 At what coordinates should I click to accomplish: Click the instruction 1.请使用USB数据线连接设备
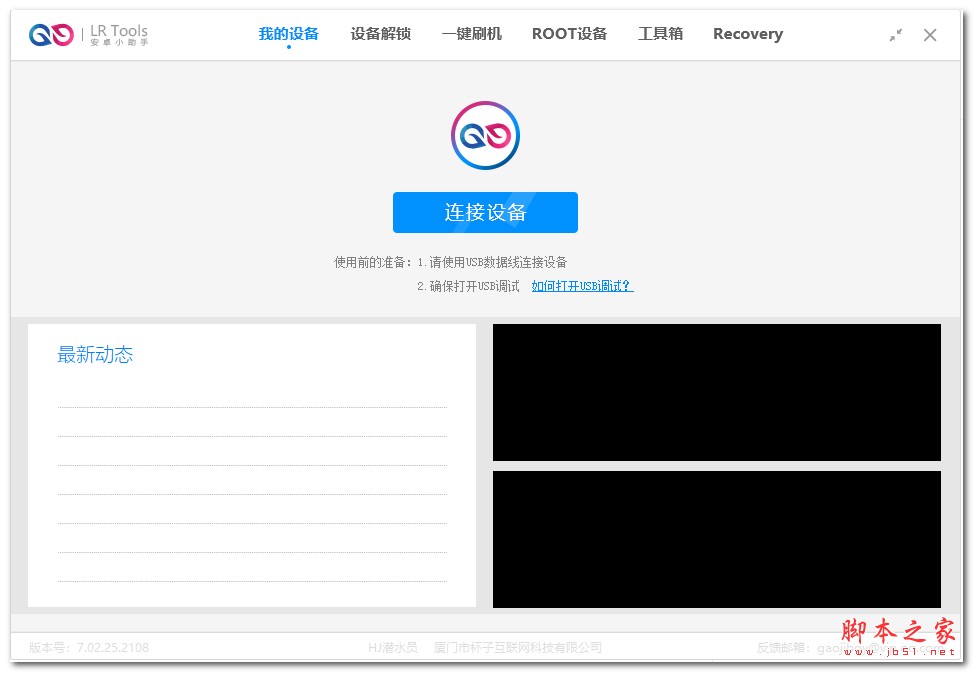click(x=492, y=262)
